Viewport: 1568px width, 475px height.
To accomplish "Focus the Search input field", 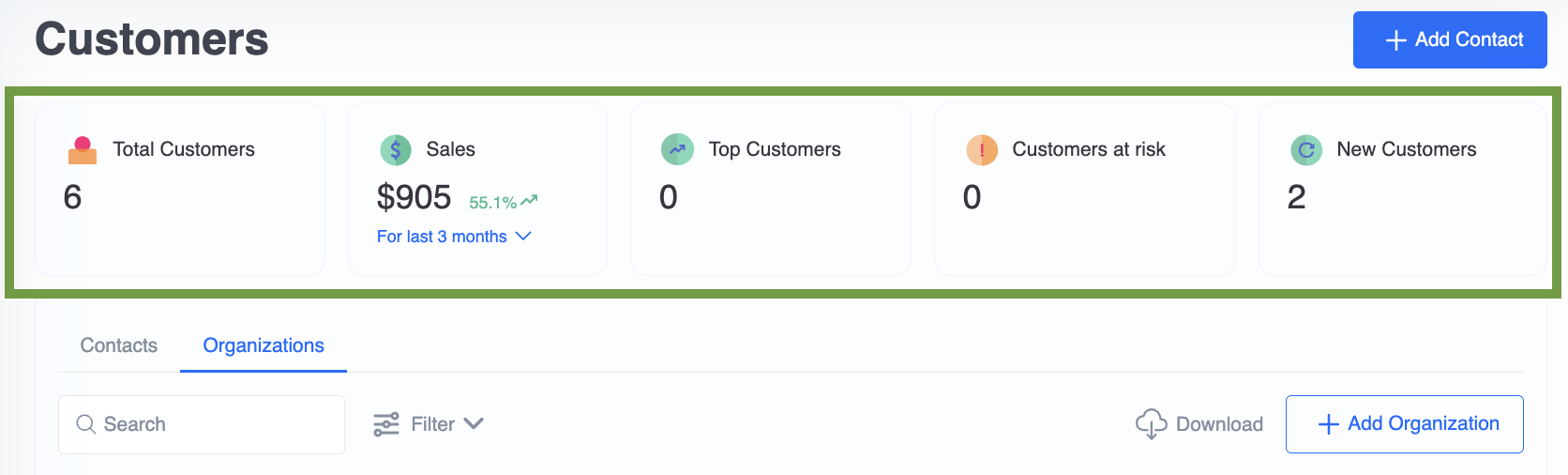I will tap(202, 424).
